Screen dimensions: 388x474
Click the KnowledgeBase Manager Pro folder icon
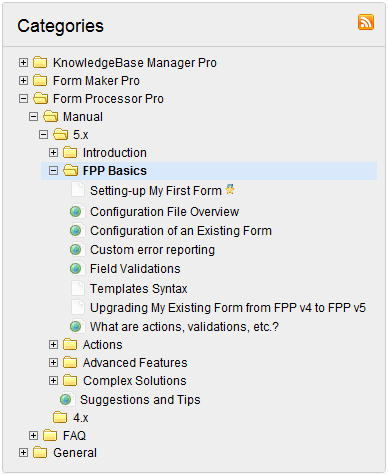40,62
